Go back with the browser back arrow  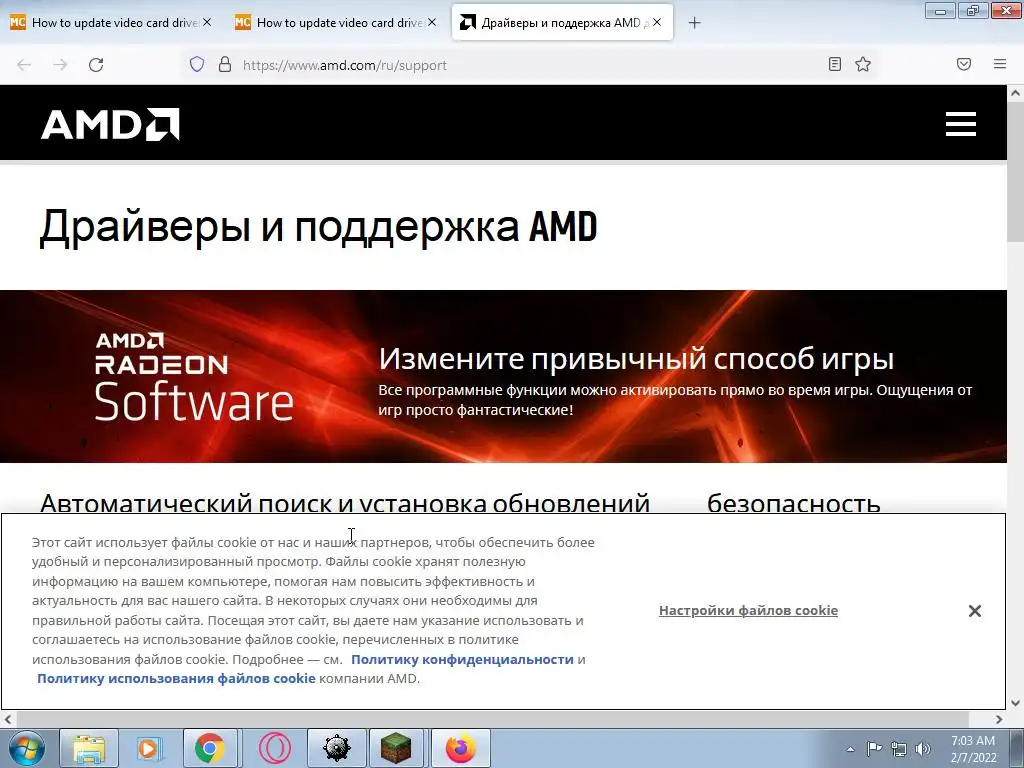click(24, 65)
